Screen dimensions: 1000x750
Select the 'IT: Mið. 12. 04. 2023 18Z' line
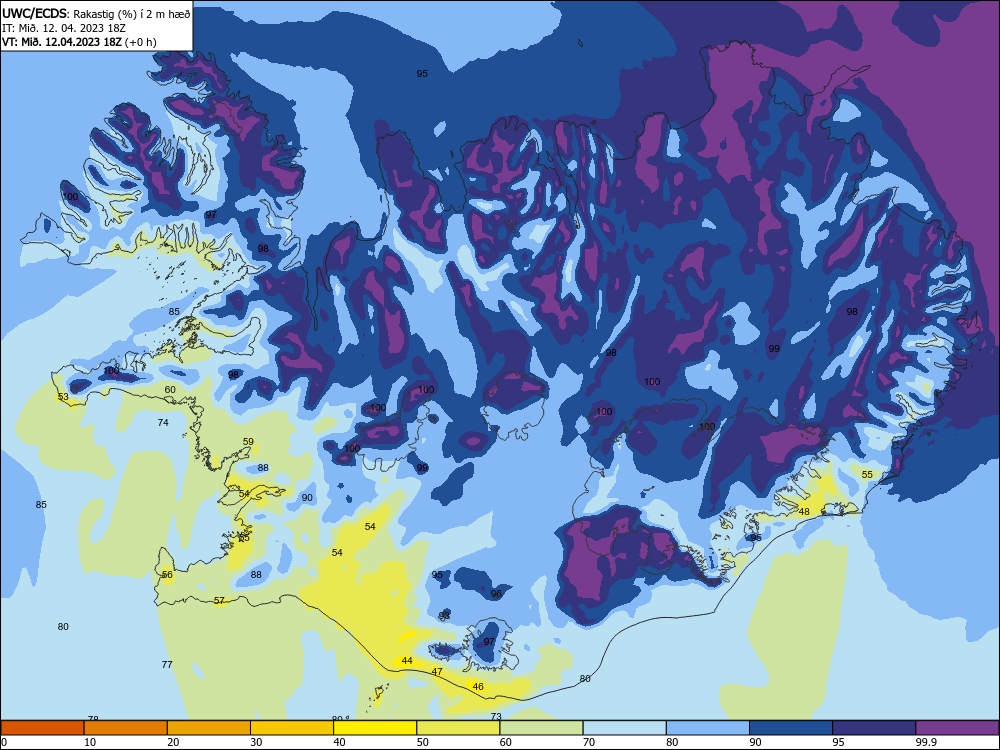click(x=64, y=27)
